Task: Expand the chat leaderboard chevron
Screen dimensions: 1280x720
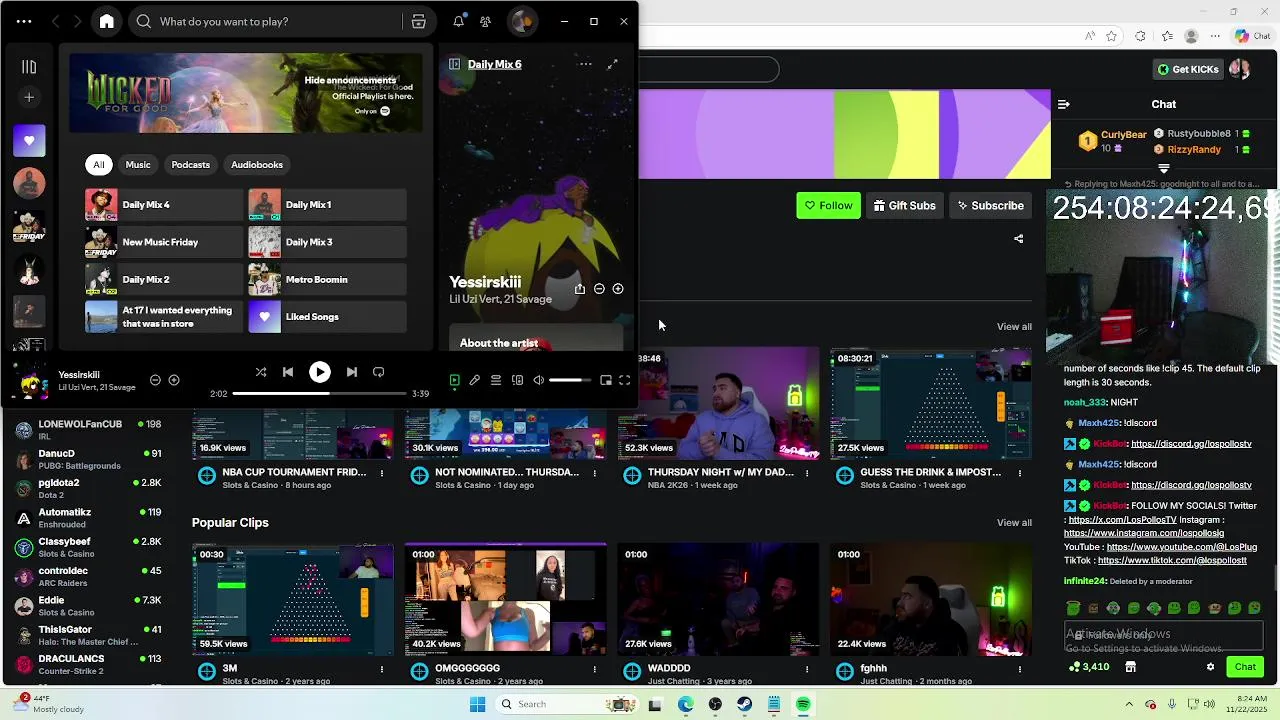Action: (1163, 169)
